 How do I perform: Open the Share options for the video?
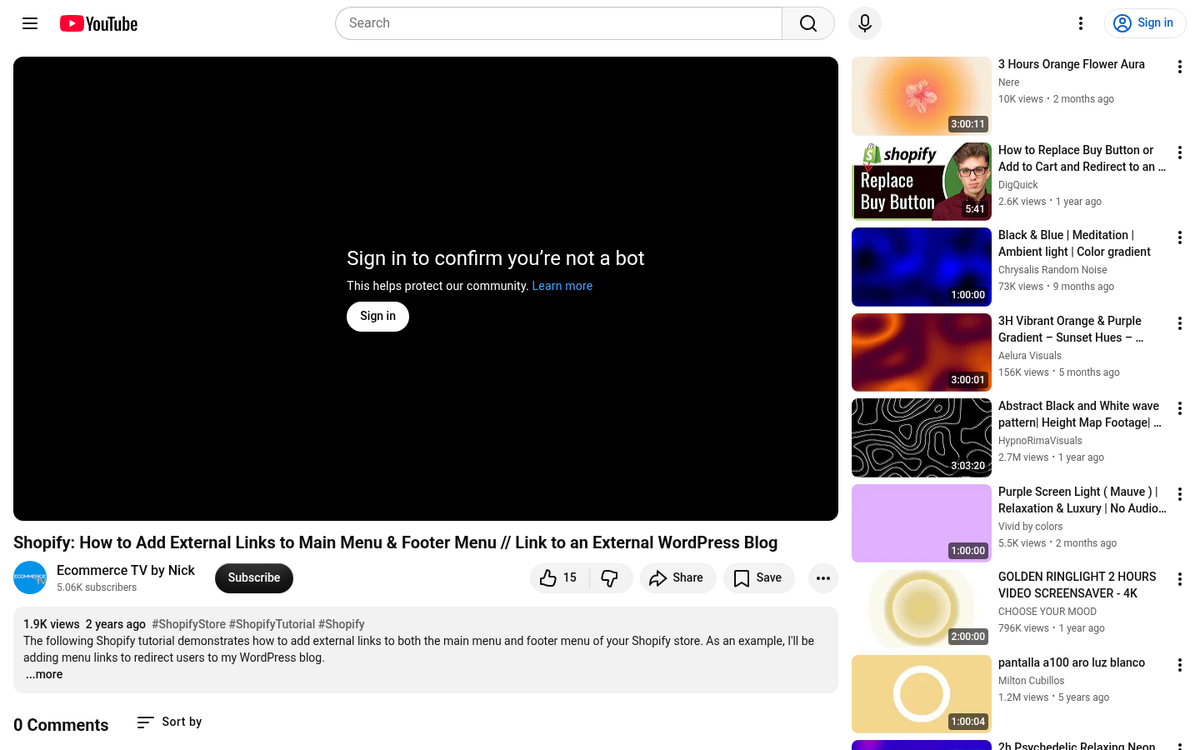coord(678,578)
